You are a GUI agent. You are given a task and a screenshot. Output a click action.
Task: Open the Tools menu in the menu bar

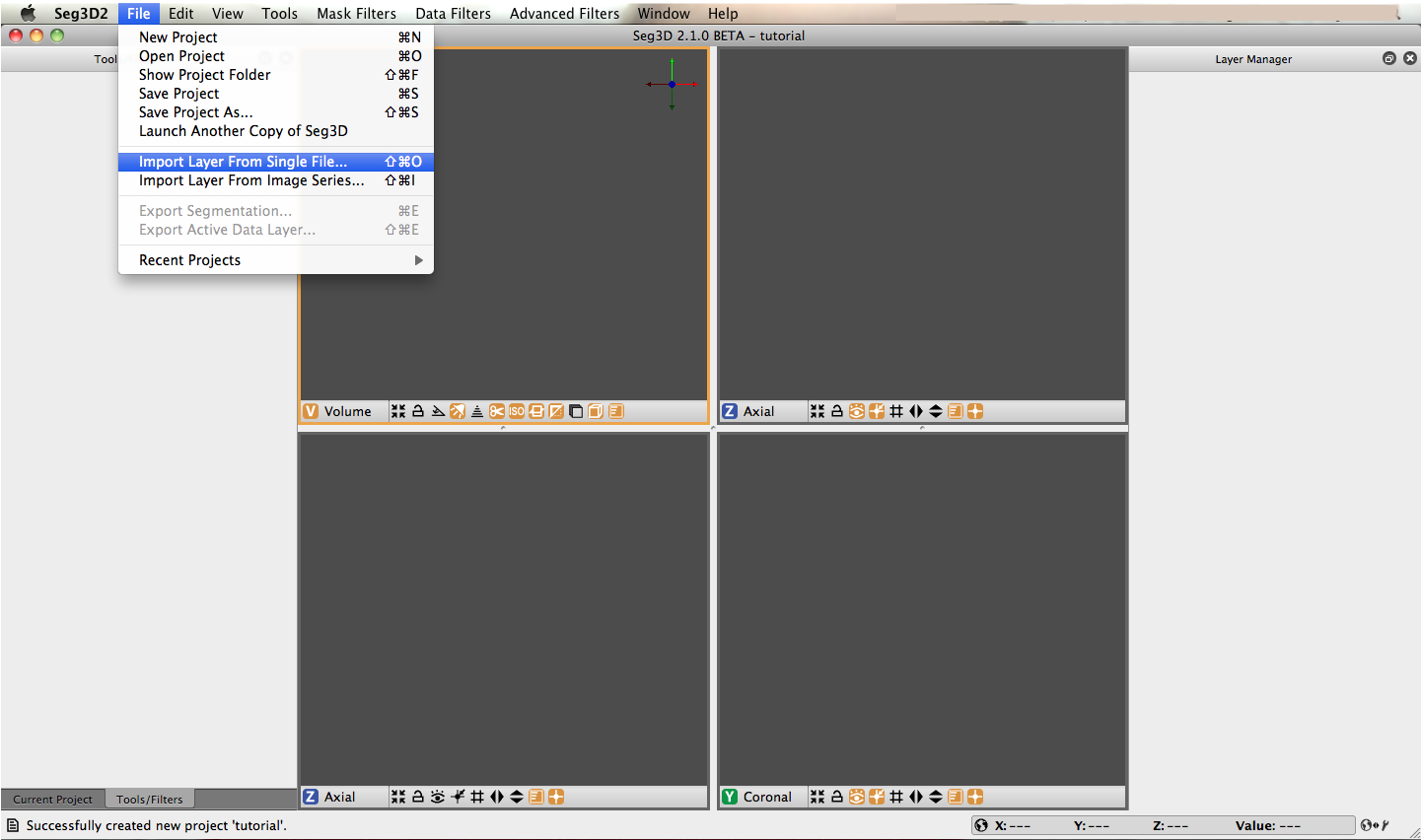[x=279, y=13]
